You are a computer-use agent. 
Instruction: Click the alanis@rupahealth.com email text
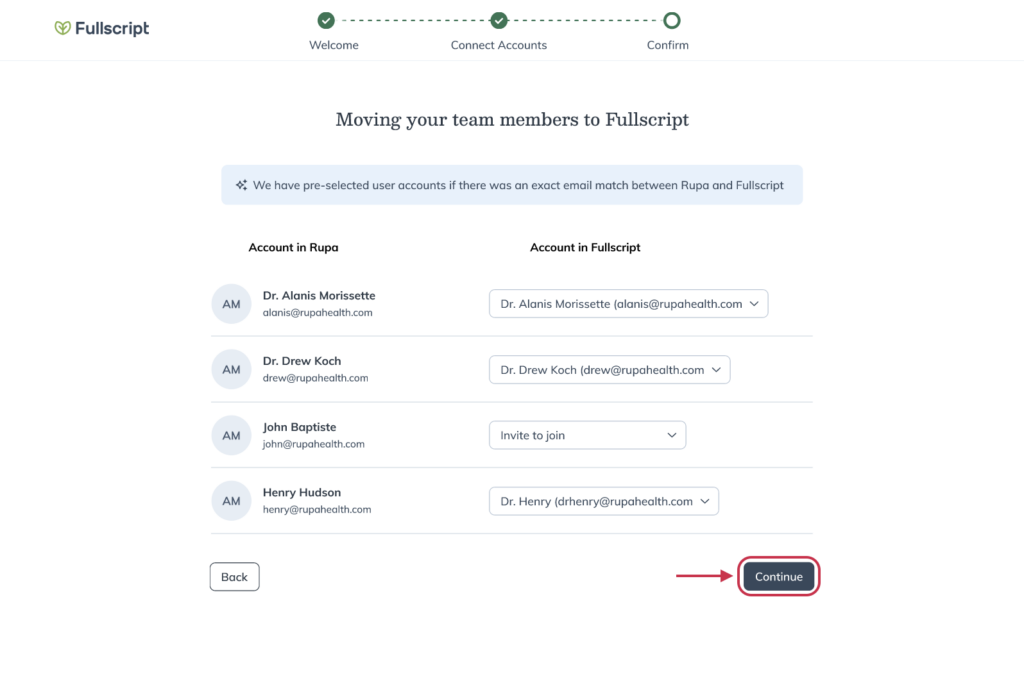pyautogui.click(x=317, y=313)
